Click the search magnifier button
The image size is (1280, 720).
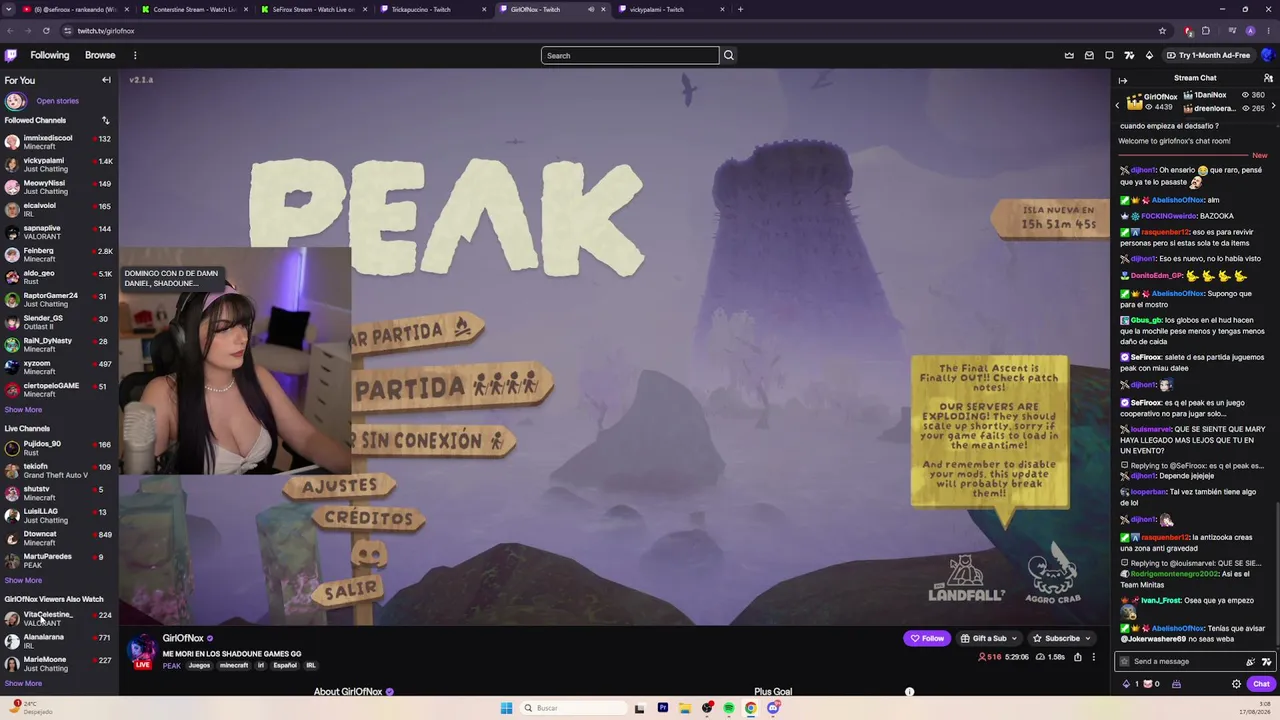pos(729,55)
